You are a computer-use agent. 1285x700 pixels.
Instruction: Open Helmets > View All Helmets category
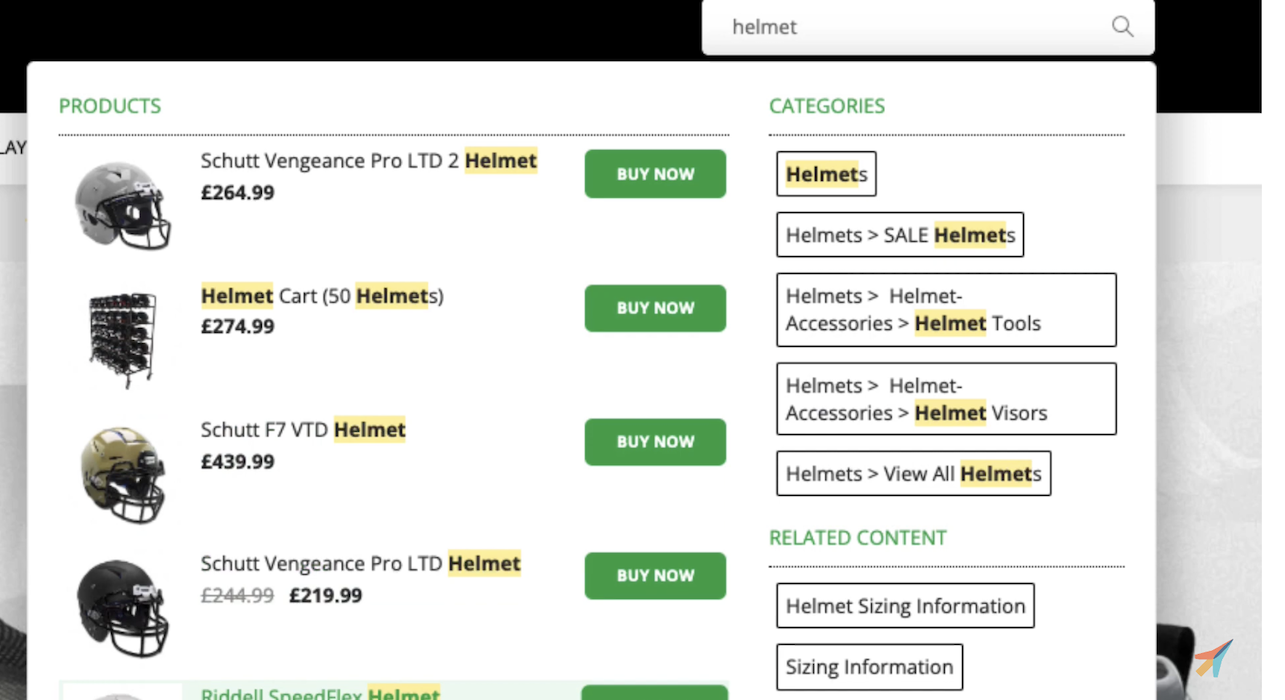[x=913, y=474]
